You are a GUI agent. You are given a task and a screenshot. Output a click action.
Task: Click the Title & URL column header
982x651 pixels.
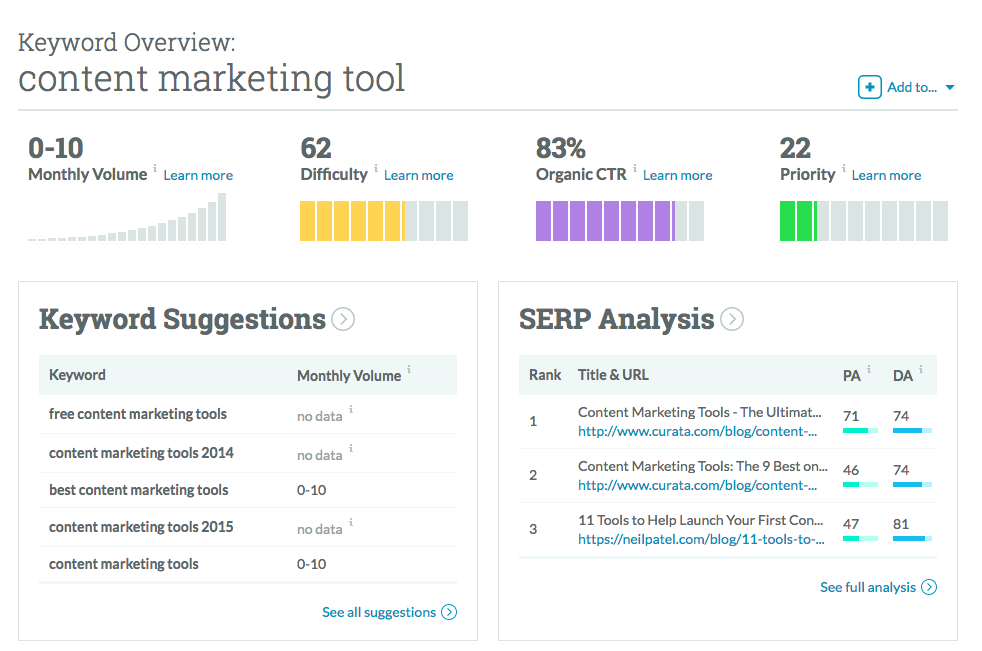pyautogui.click(x=613, y=375)
